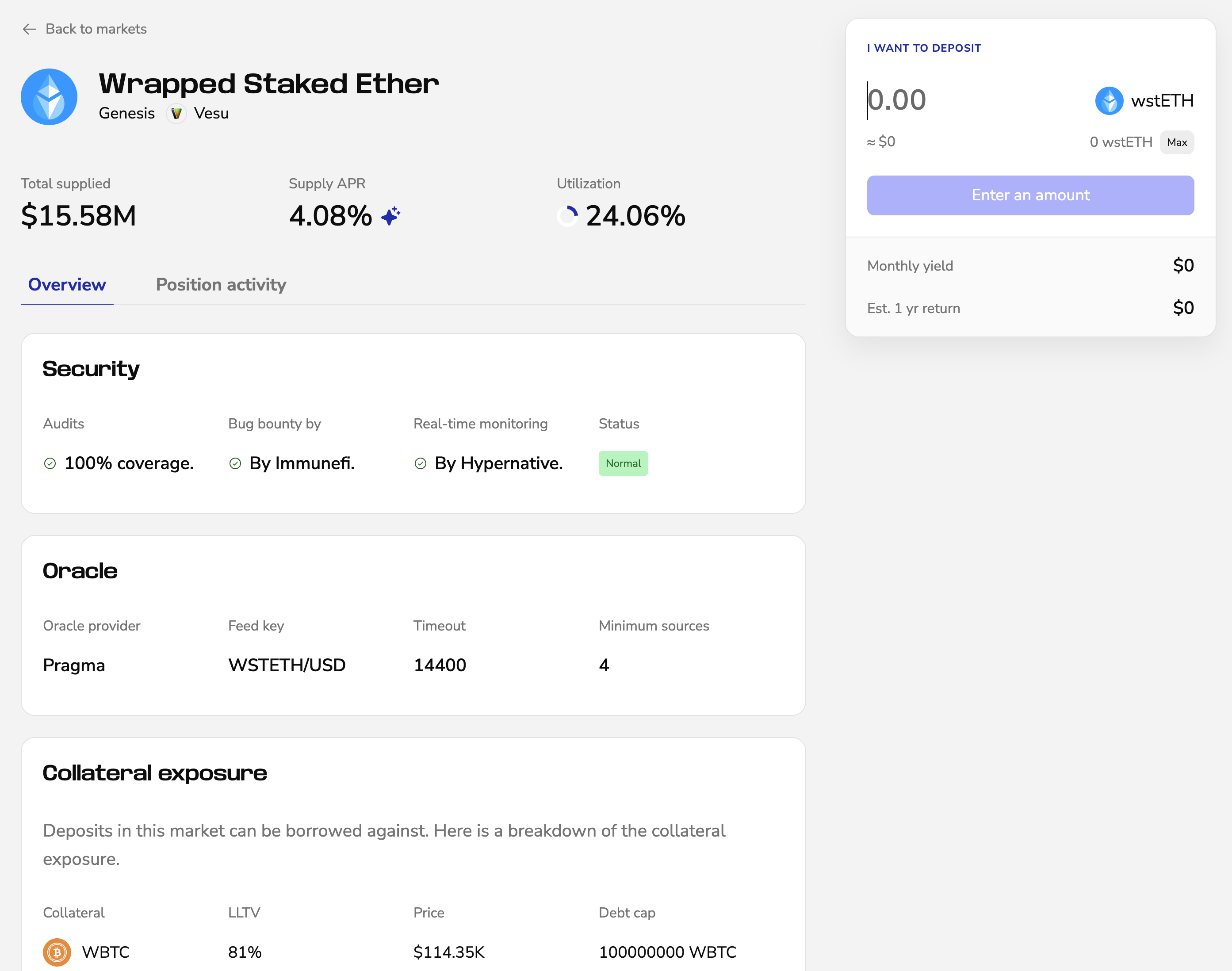Click the Normal status badge
This screenshot has width=1232, height=971.
(x=623, y=463)
